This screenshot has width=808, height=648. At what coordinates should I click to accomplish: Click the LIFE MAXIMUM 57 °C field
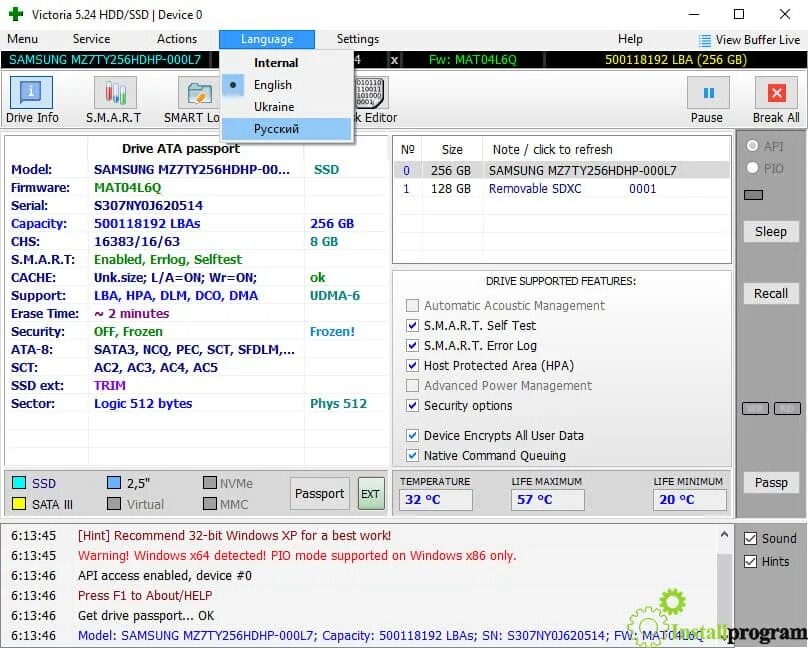(x=547, y=500)
